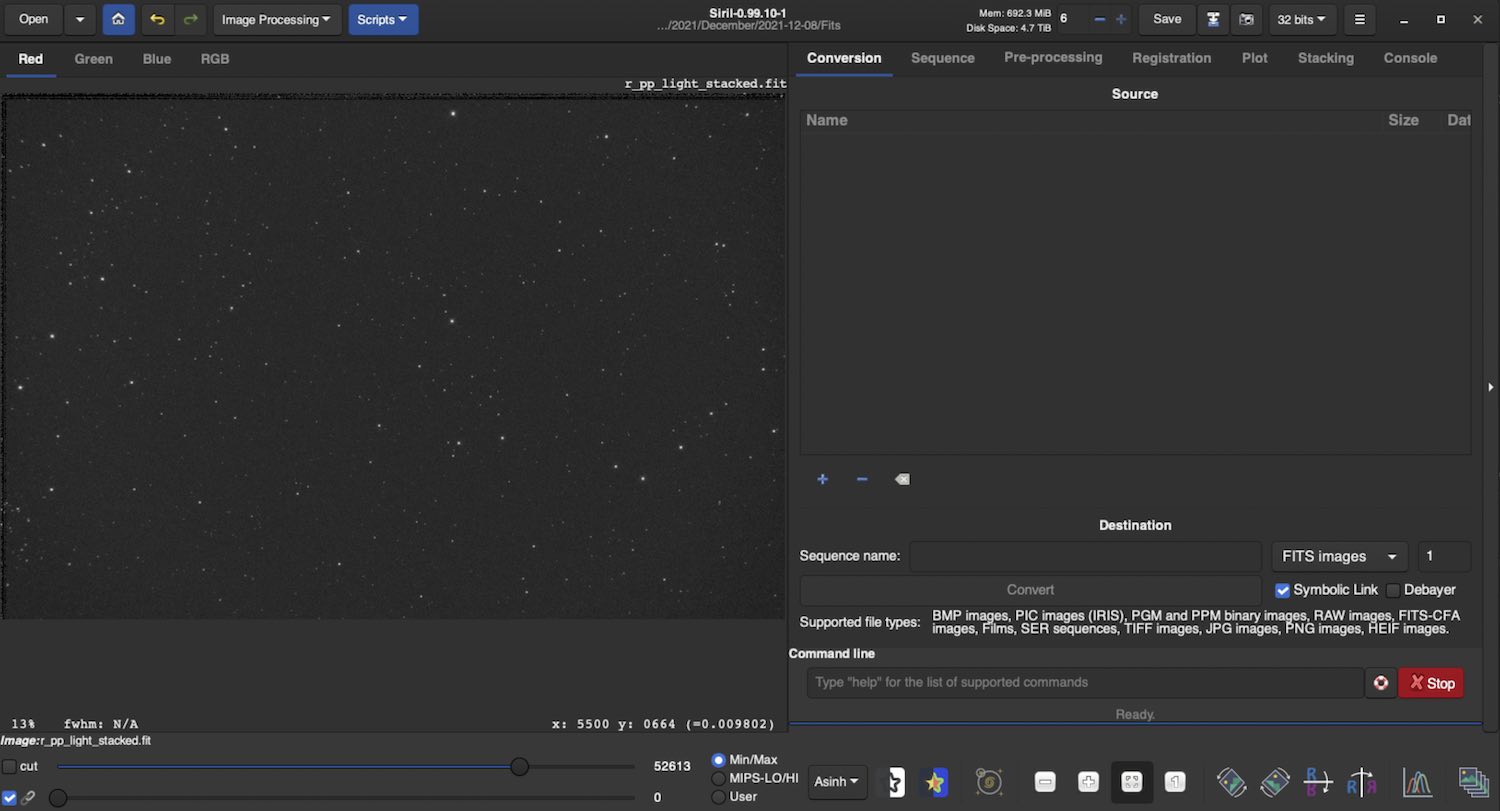Image resolution: width=1500 pixels, height=811 pixels.
Task: Open the Image Processing dropdown menu
Action: 276,19
